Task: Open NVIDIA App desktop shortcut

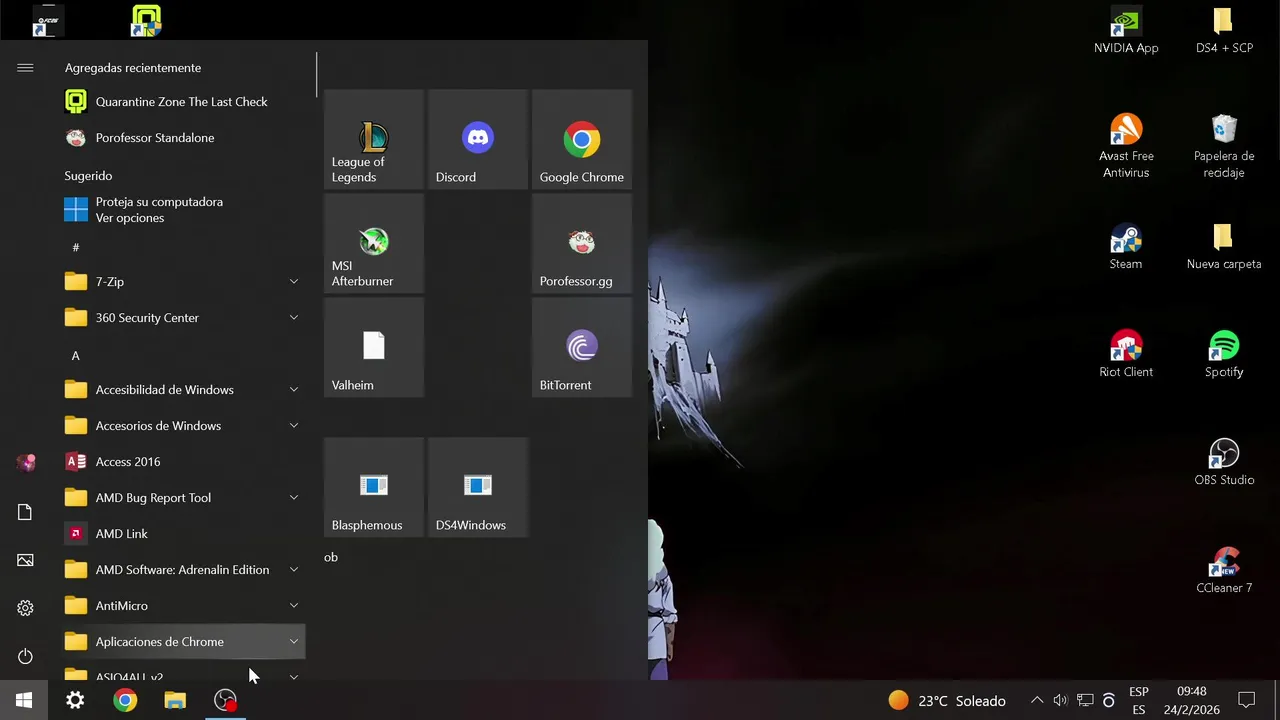Action: click(x=1126, y=30)
